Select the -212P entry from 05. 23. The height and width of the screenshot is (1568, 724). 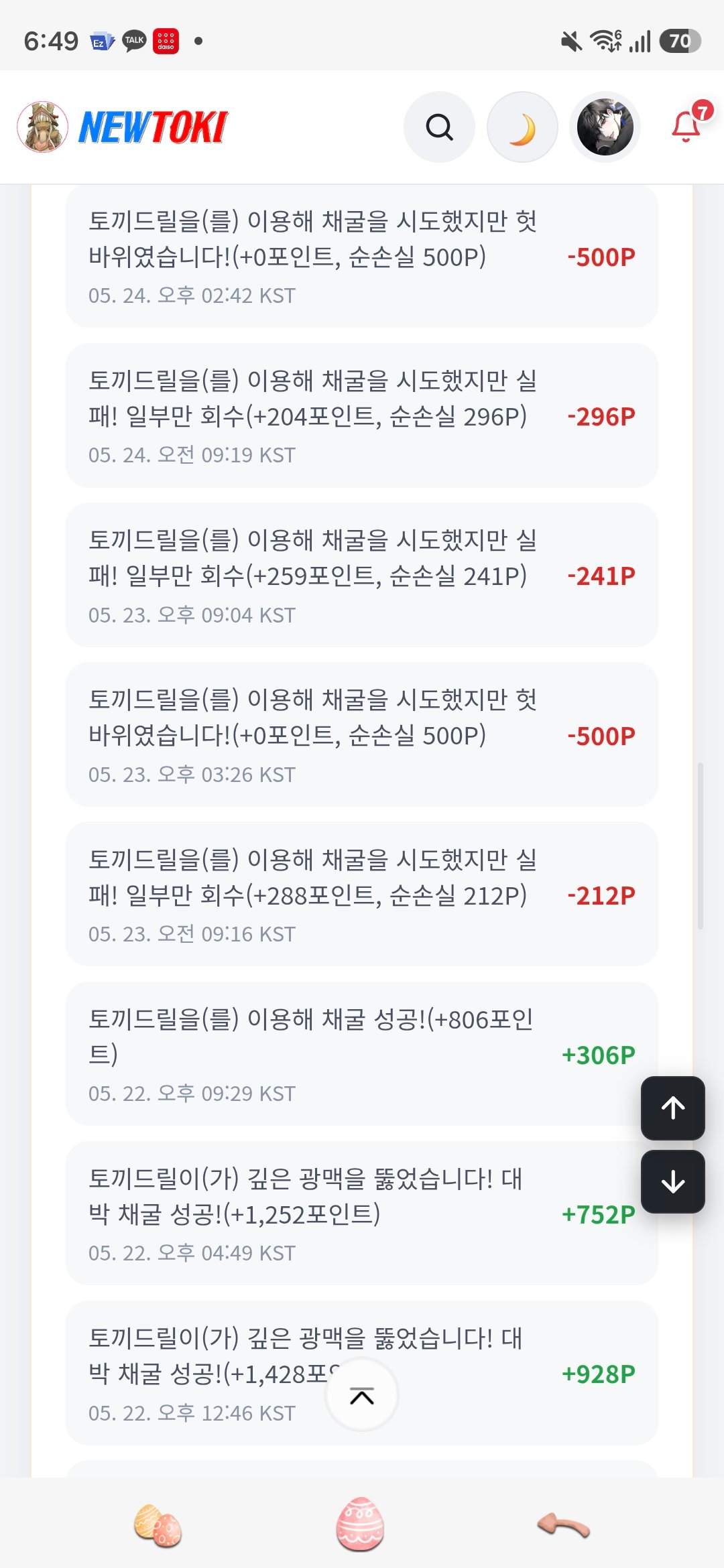(362, 894)
